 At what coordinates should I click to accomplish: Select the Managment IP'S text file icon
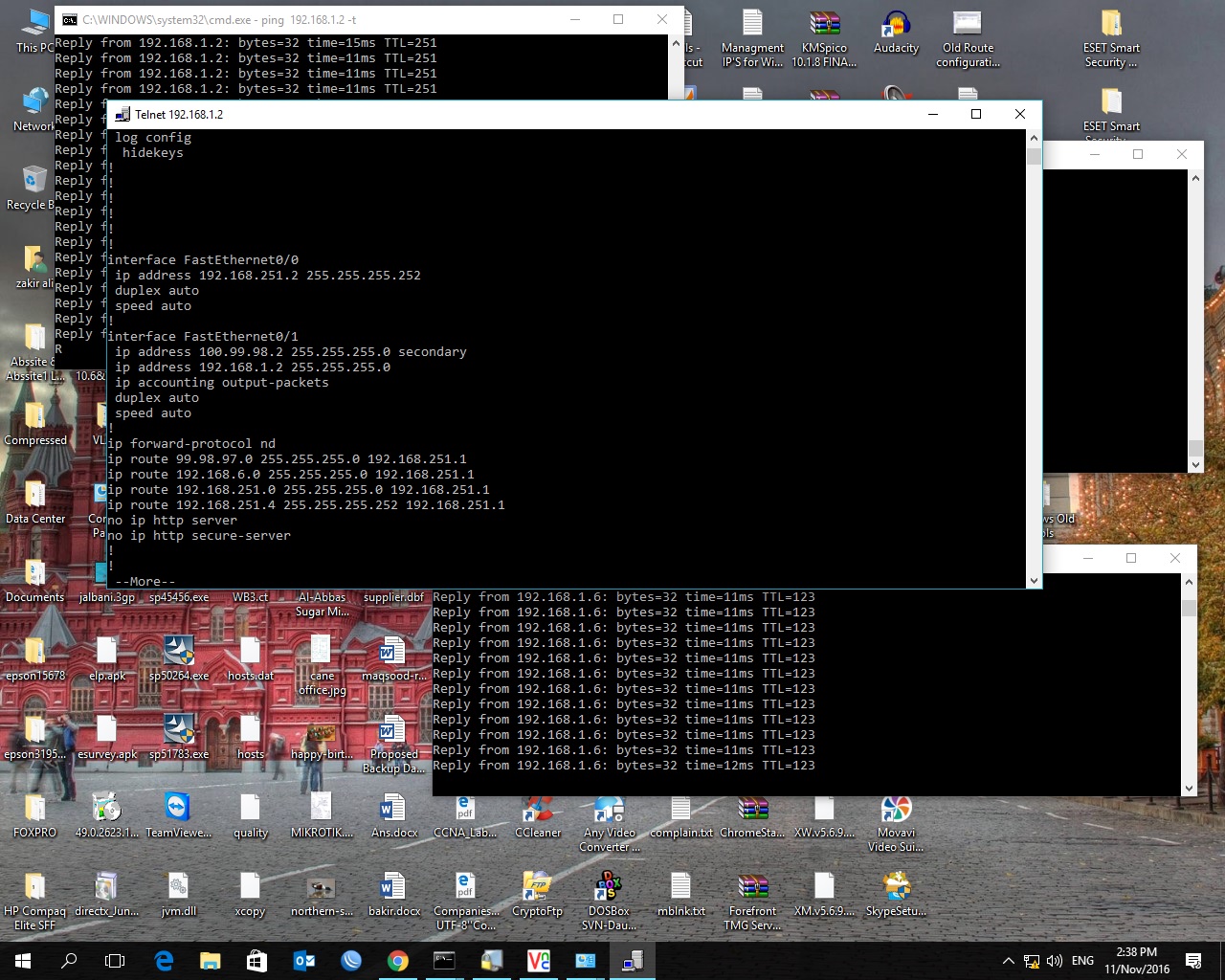click(x=752, y=38)
